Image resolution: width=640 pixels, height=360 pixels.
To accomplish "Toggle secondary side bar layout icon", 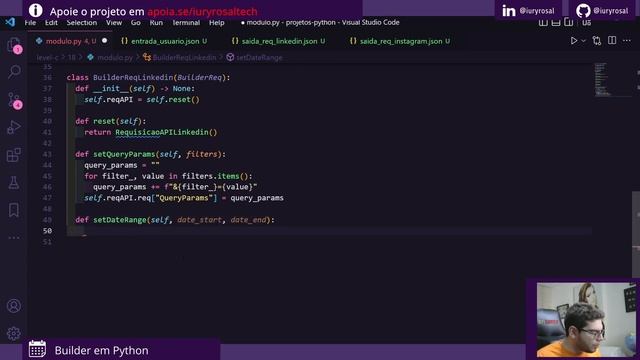I will [x=569, y=22].
